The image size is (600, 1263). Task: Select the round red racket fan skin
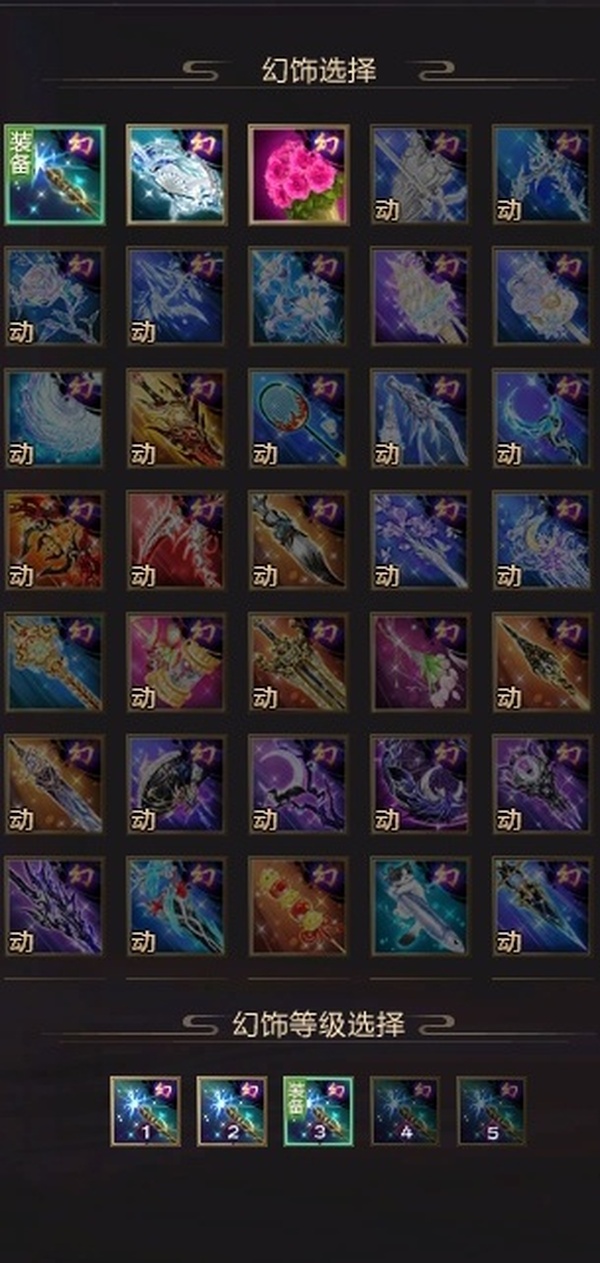click(299, 418)
